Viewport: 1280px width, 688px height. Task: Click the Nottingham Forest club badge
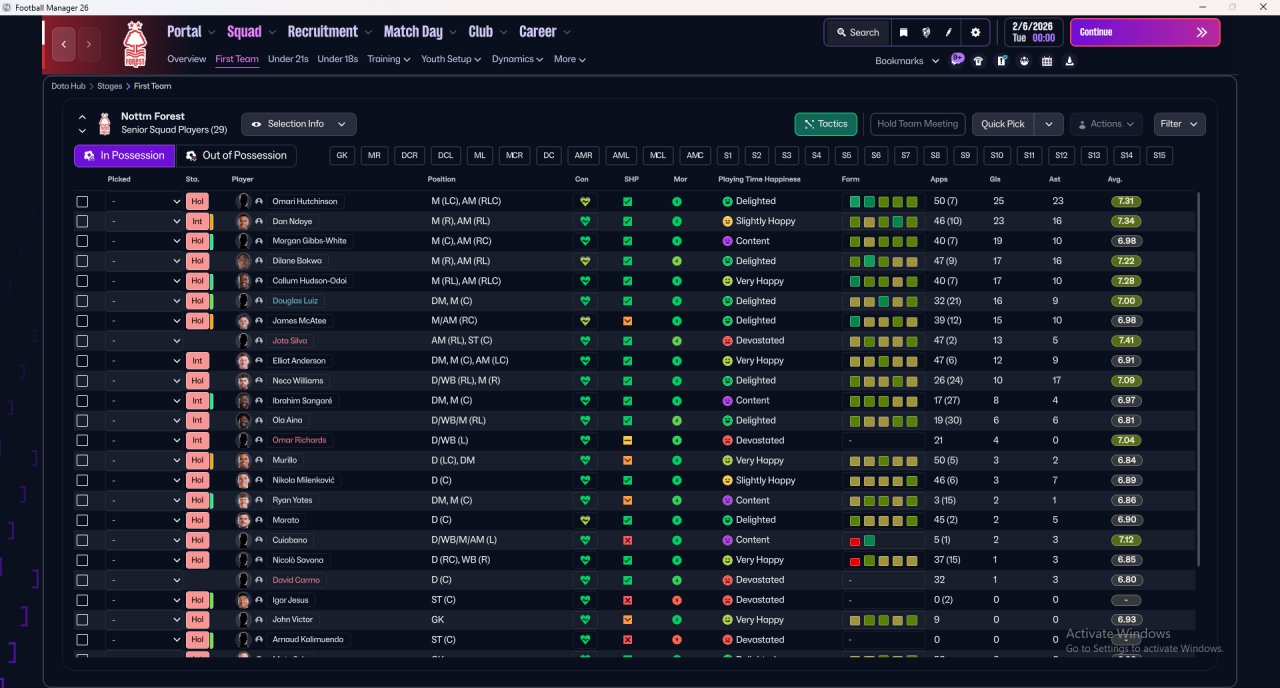point(134,44)
